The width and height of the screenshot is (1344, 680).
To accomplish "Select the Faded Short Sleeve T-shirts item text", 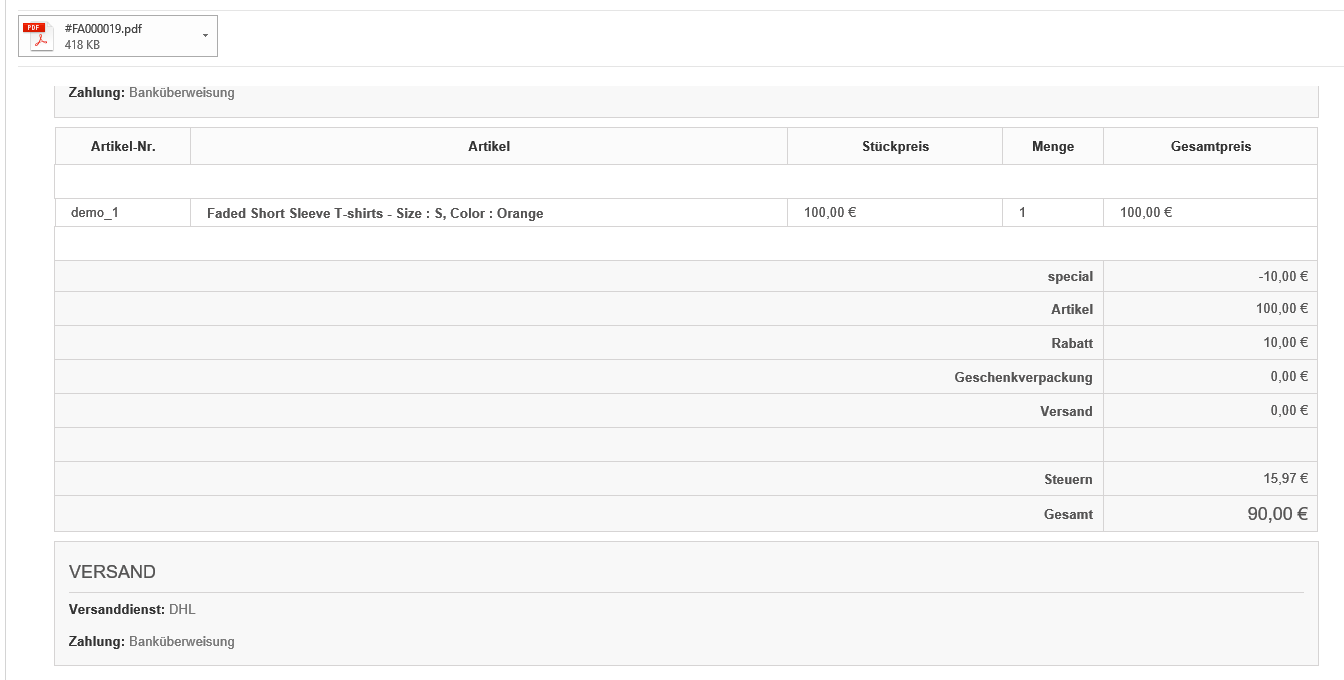I will pos(375,213).
